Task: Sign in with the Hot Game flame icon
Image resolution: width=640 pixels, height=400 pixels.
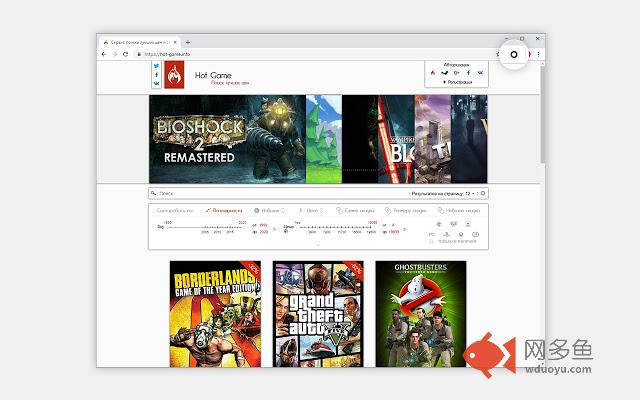Action: pos(433,73)
